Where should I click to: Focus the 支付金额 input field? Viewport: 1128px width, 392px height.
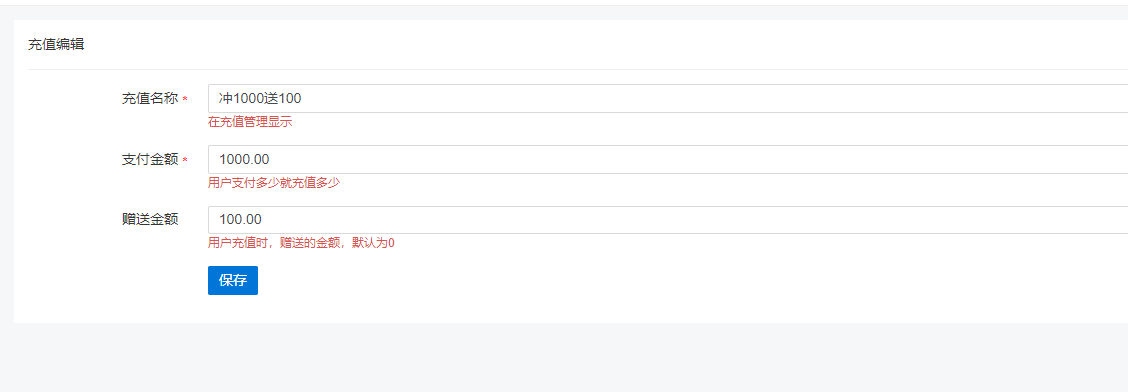tap(668, 159)
